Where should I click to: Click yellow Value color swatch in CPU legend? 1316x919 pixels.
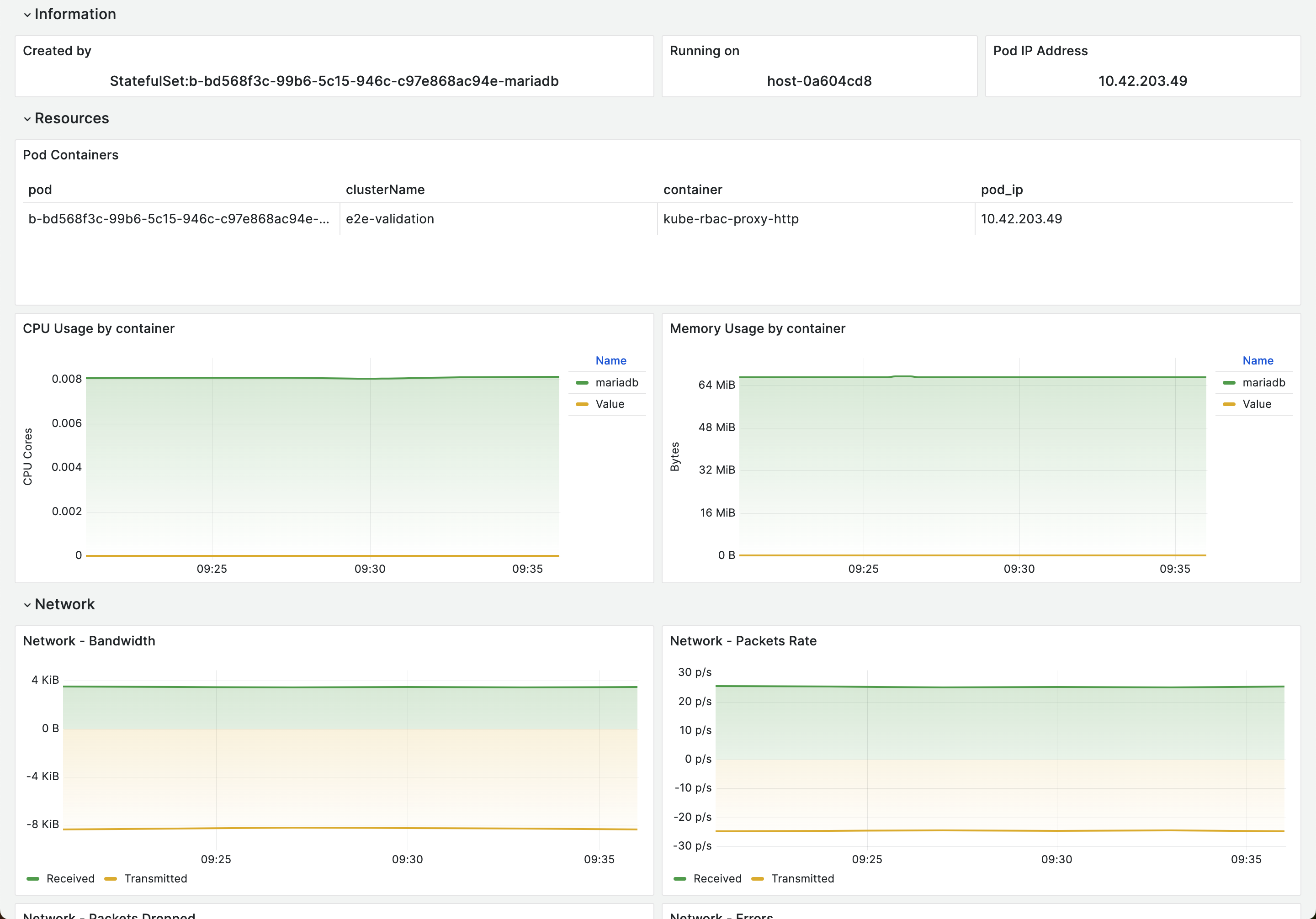[582, 405]
